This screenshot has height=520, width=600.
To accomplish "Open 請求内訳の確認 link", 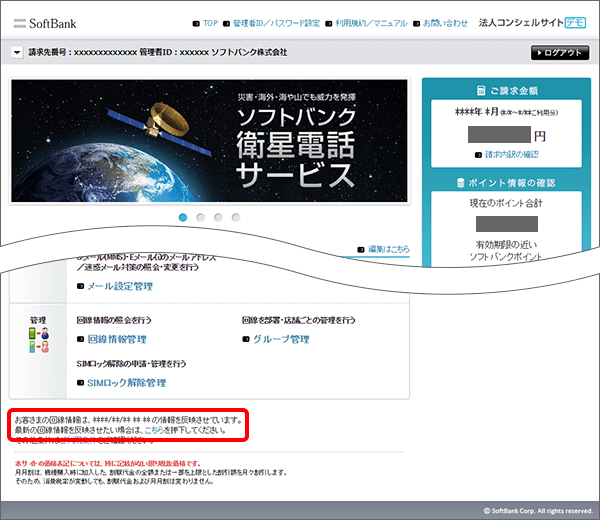I will tap(512, 155).
